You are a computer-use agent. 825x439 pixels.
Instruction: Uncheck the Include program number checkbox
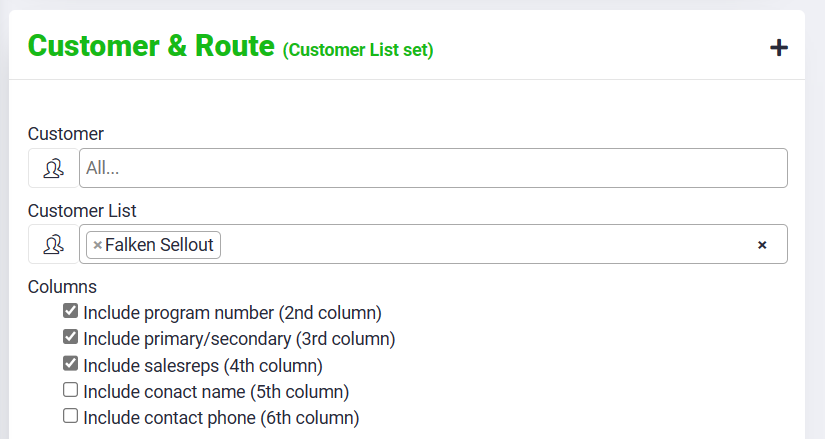(x=71, y=311)
